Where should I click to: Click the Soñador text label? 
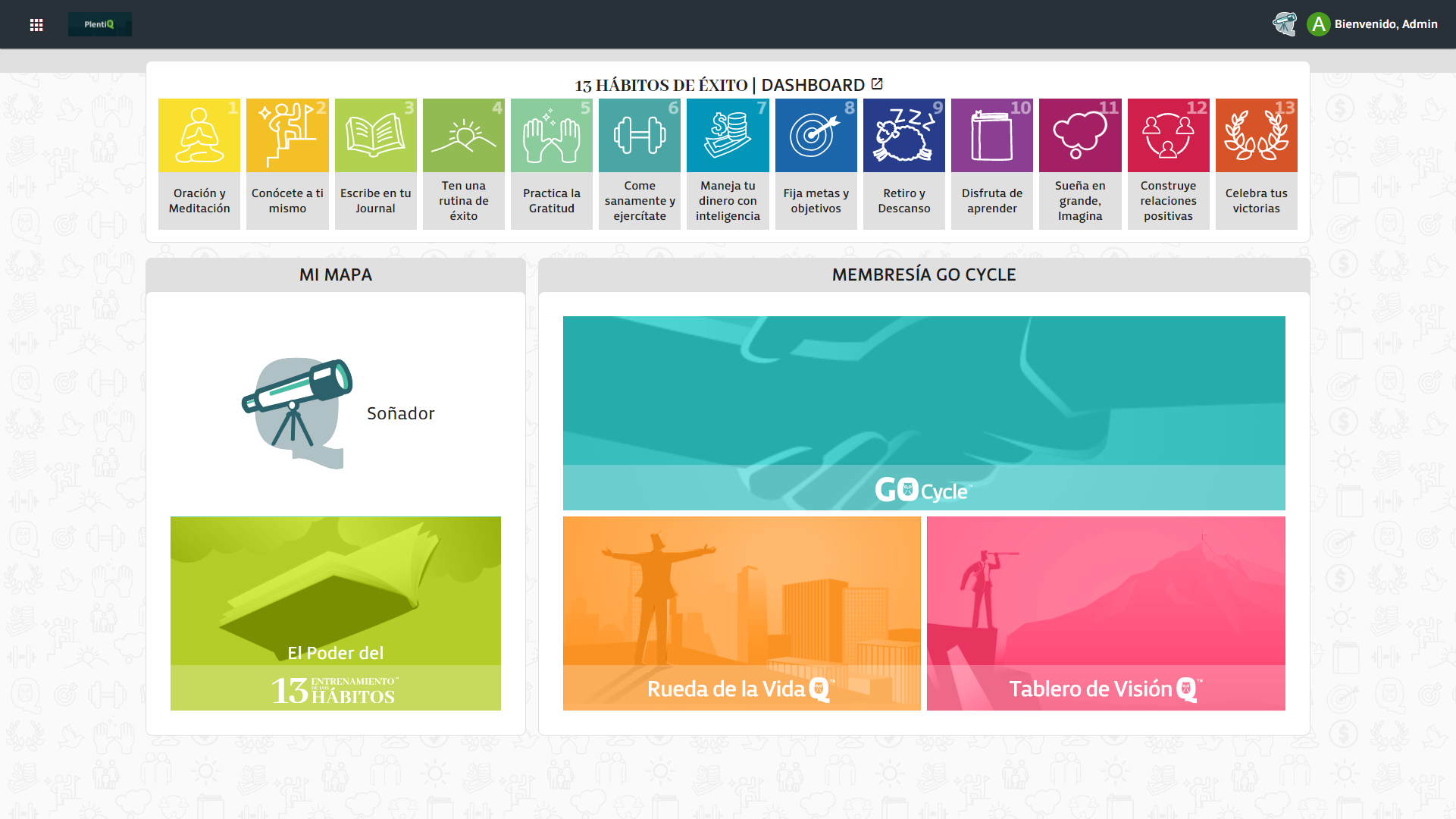point(401,413)
